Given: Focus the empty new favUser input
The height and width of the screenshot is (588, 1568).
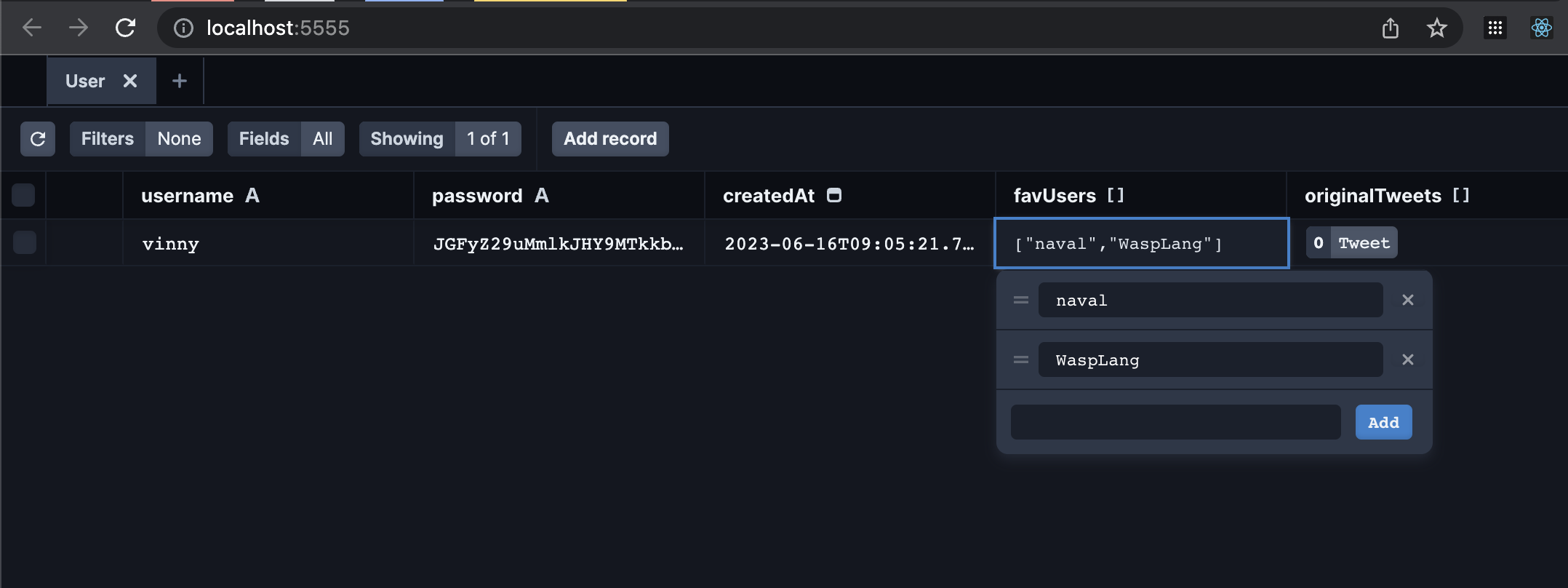Looking at the screenshot, I should 1175,422.
